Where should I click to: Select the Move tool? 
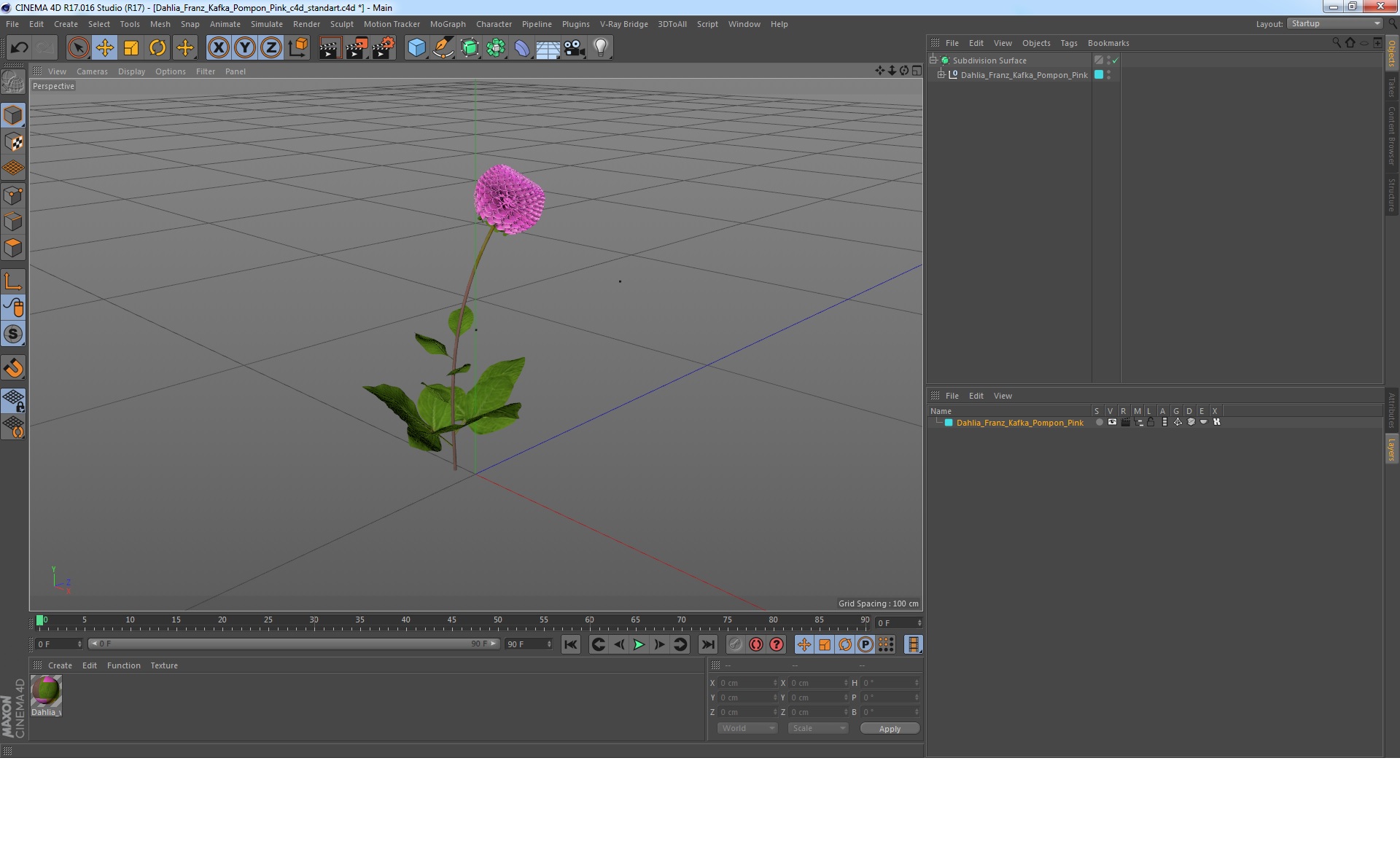click(x=104, y=48)
